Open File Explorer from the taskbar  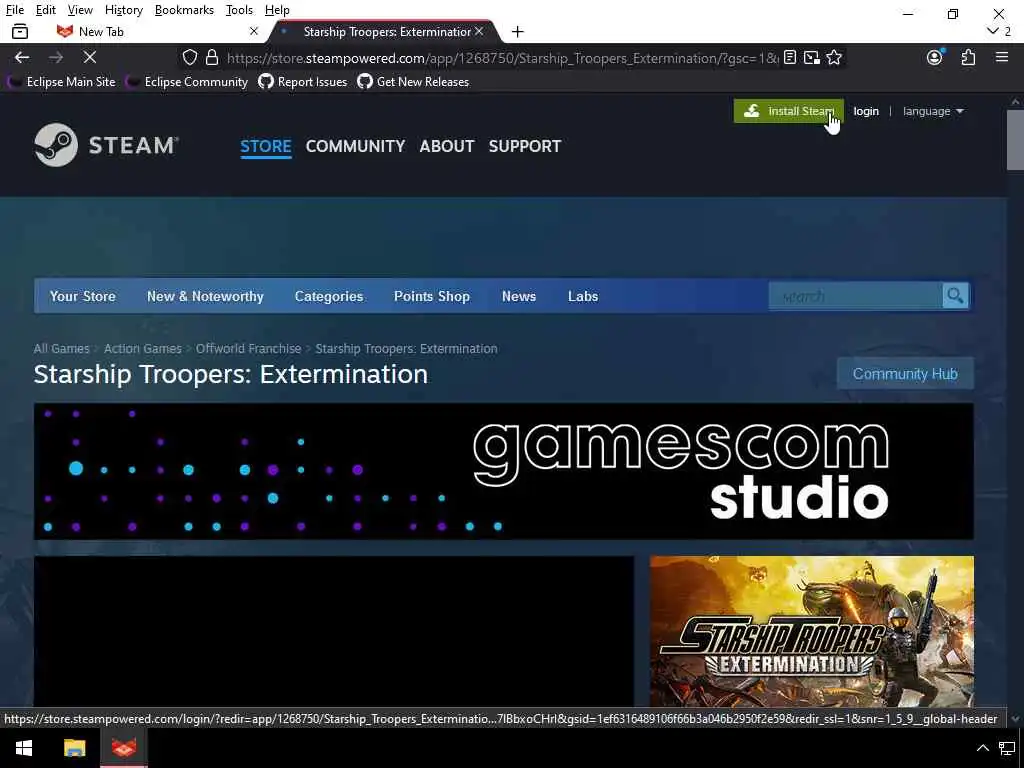74,748
